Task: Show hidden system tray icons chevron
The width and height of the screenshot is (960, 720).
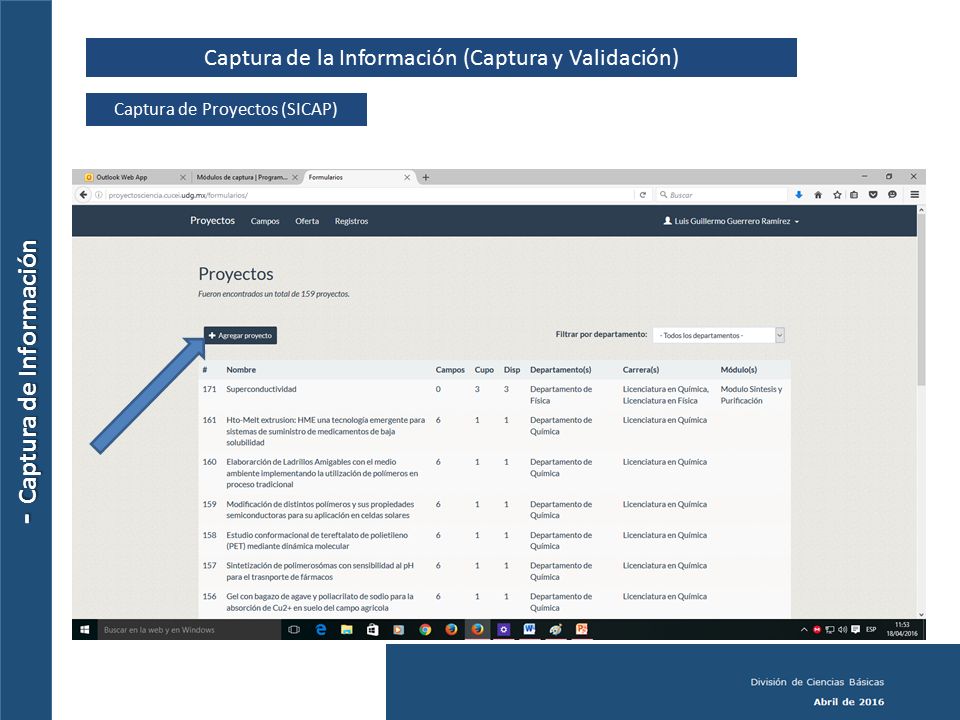Action: coord(804,629)
